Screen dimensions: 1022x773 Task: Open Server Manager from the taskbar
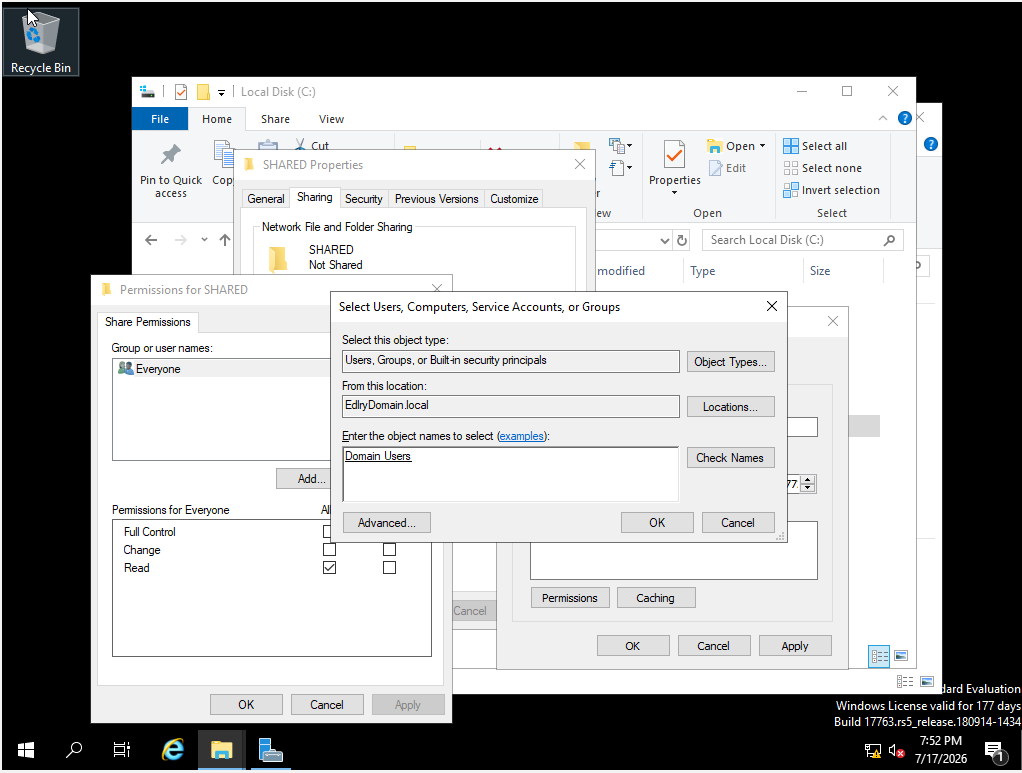270,750
